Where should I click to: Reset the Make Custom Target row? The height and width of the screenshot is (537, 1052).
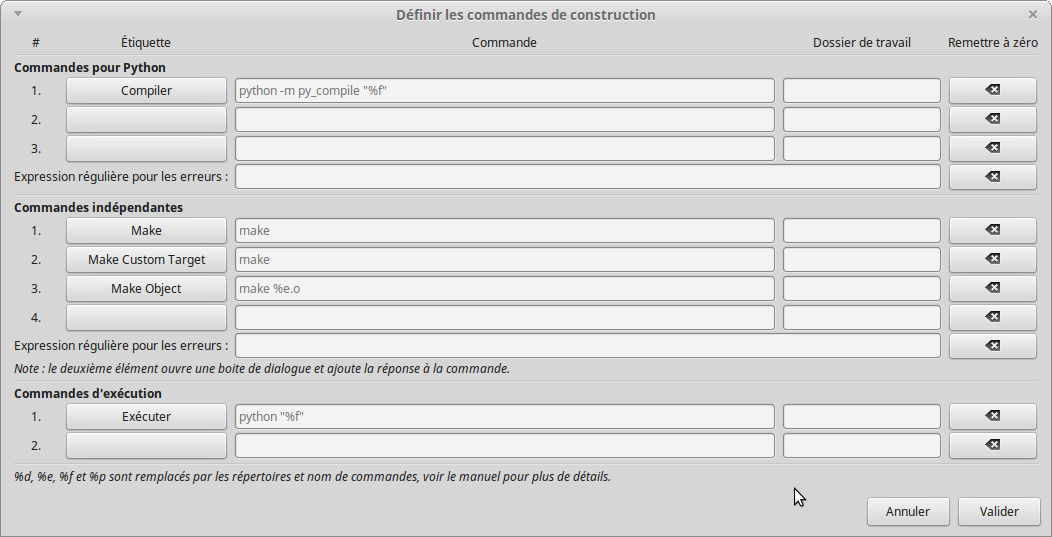tap(992, 259)
